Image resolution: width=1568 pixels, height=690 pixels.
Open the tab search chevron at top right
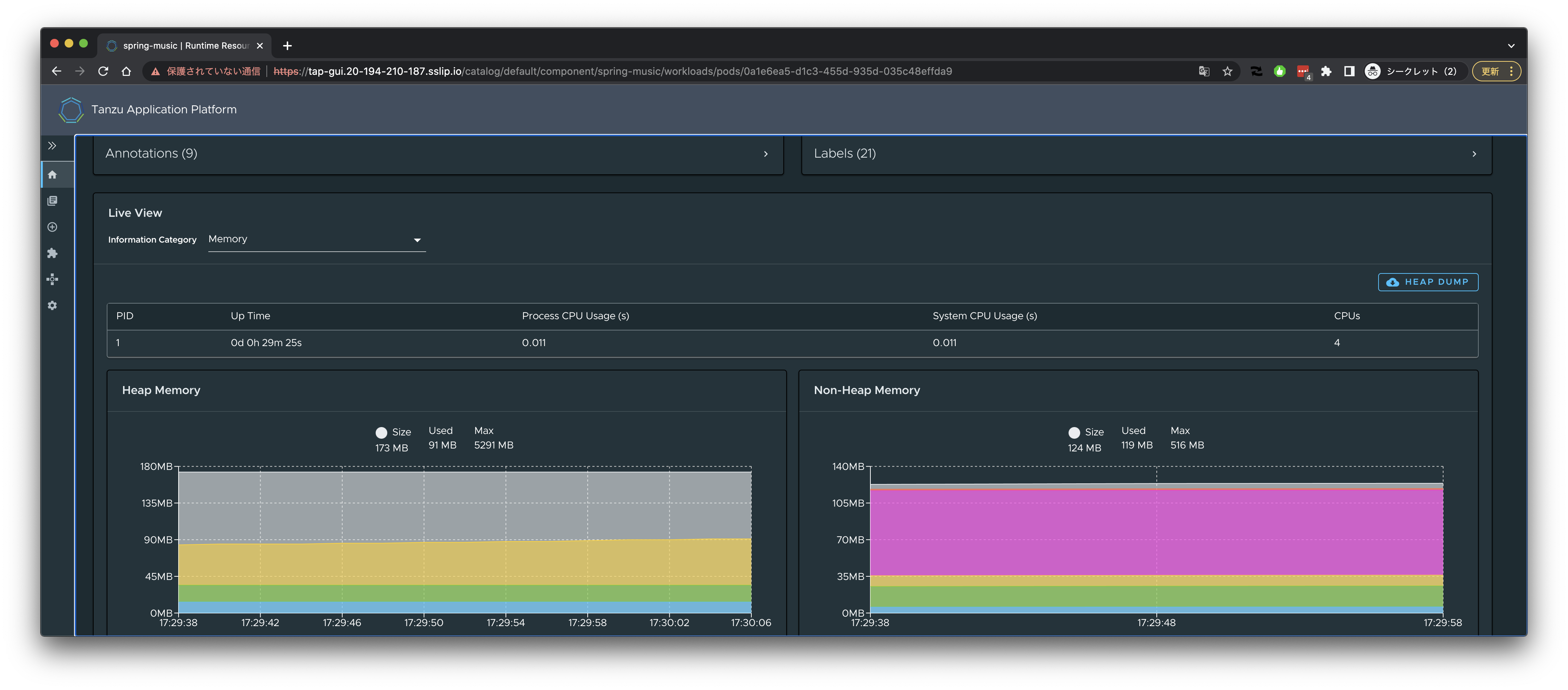pos(1511,46)
